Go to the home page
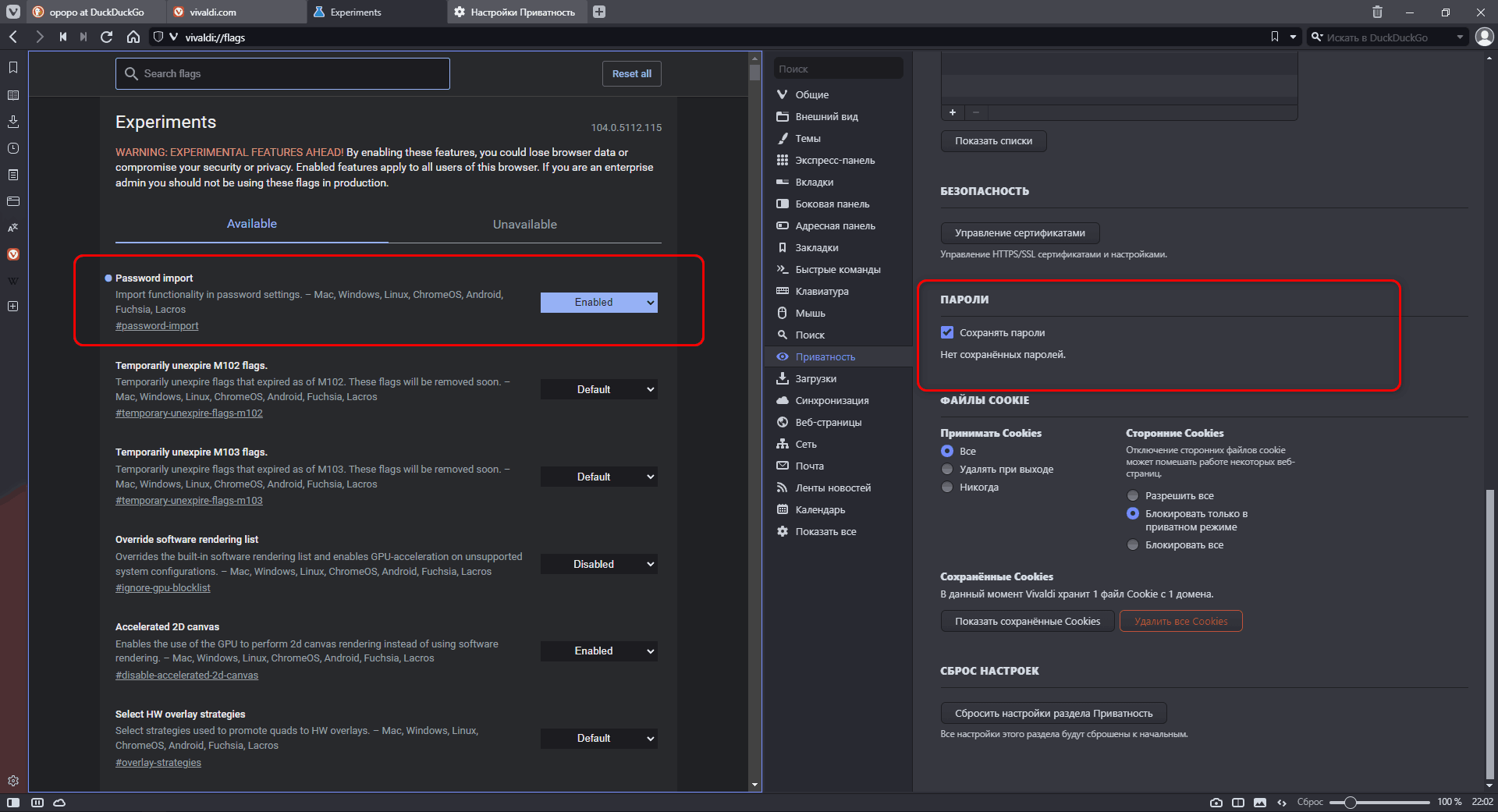This screenshot has height=812, width=1498. pos(133,37)
